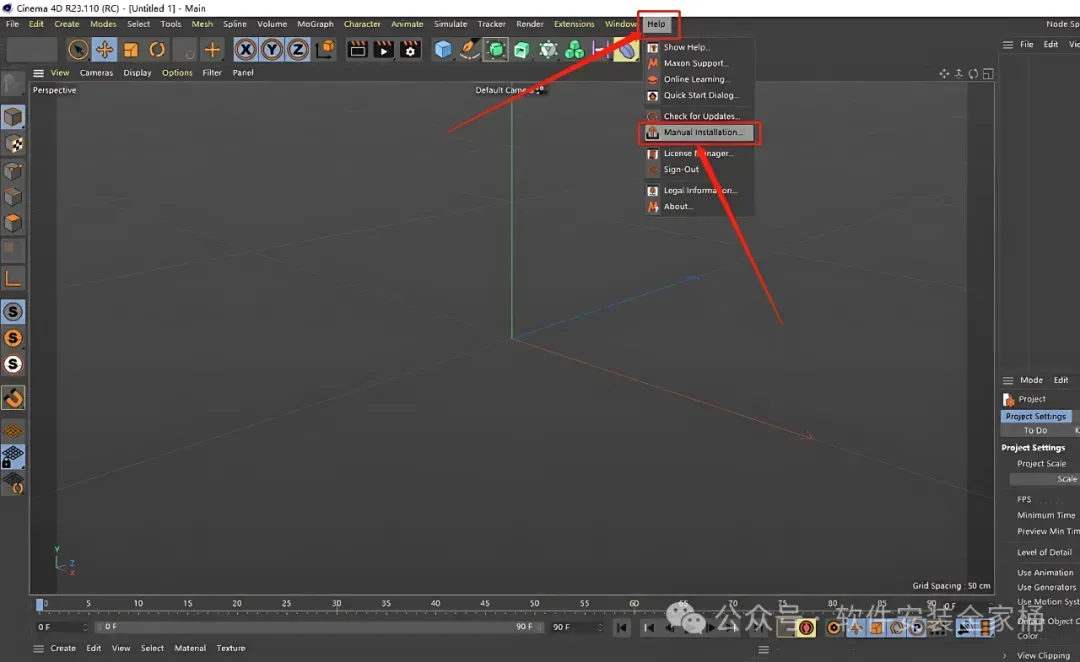Click the red record keyframe button
Viewport: 1080px width, 662px height.
point(806,628)
